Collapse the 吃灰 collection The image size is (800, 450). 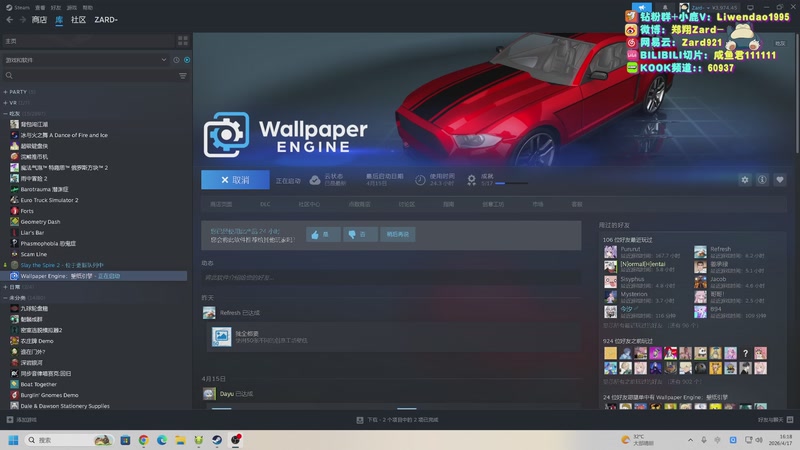[x=24, y=113]
